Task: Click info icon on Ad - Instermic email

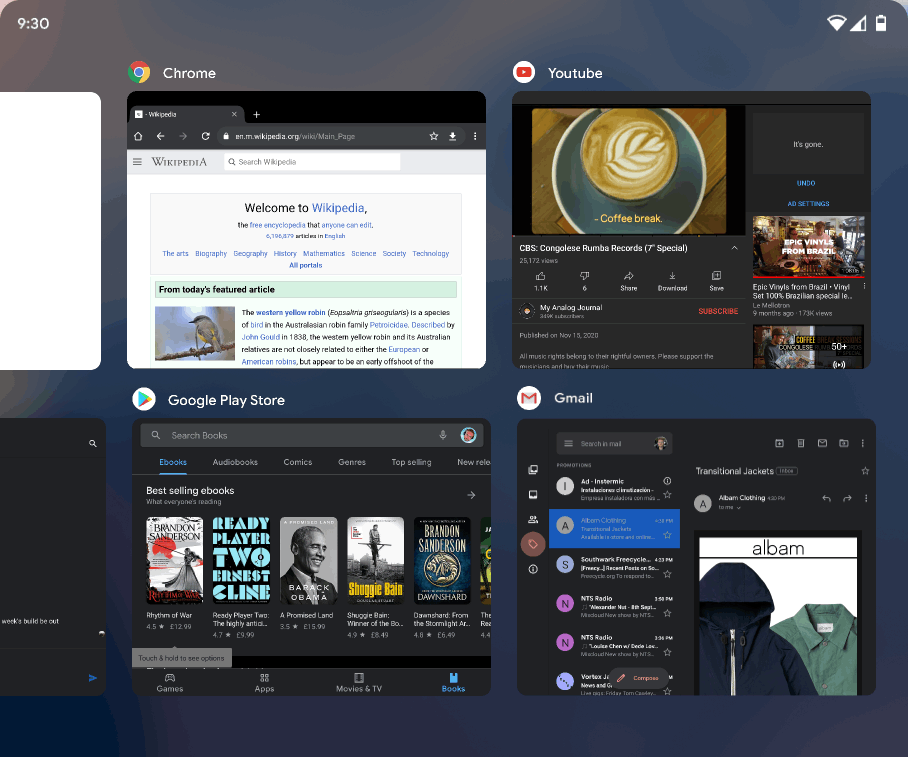Action: pos(667,481)
